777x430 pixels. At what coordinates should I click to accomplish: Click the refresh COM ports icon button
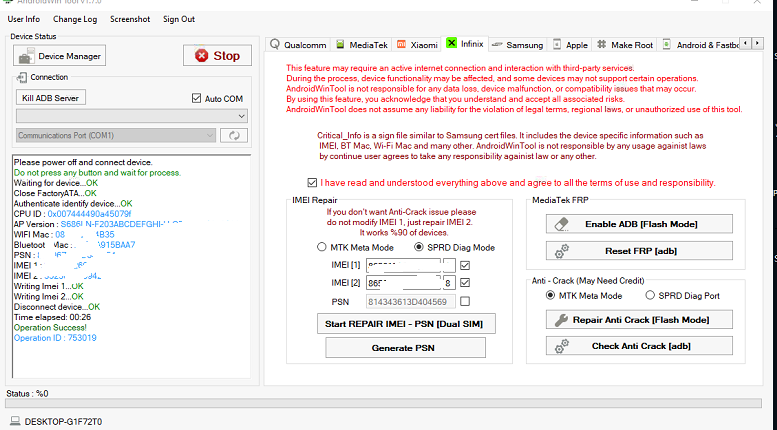[234, 135]
